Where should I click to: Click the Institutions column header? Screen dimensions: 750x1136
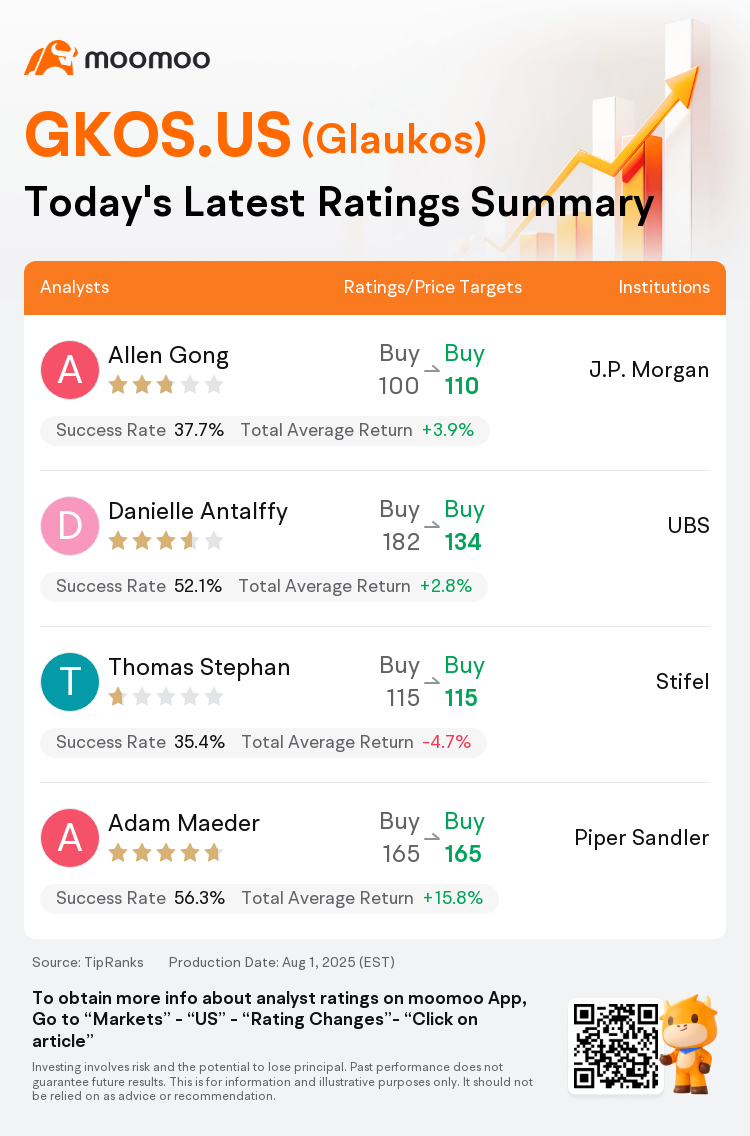coord(664,287)
